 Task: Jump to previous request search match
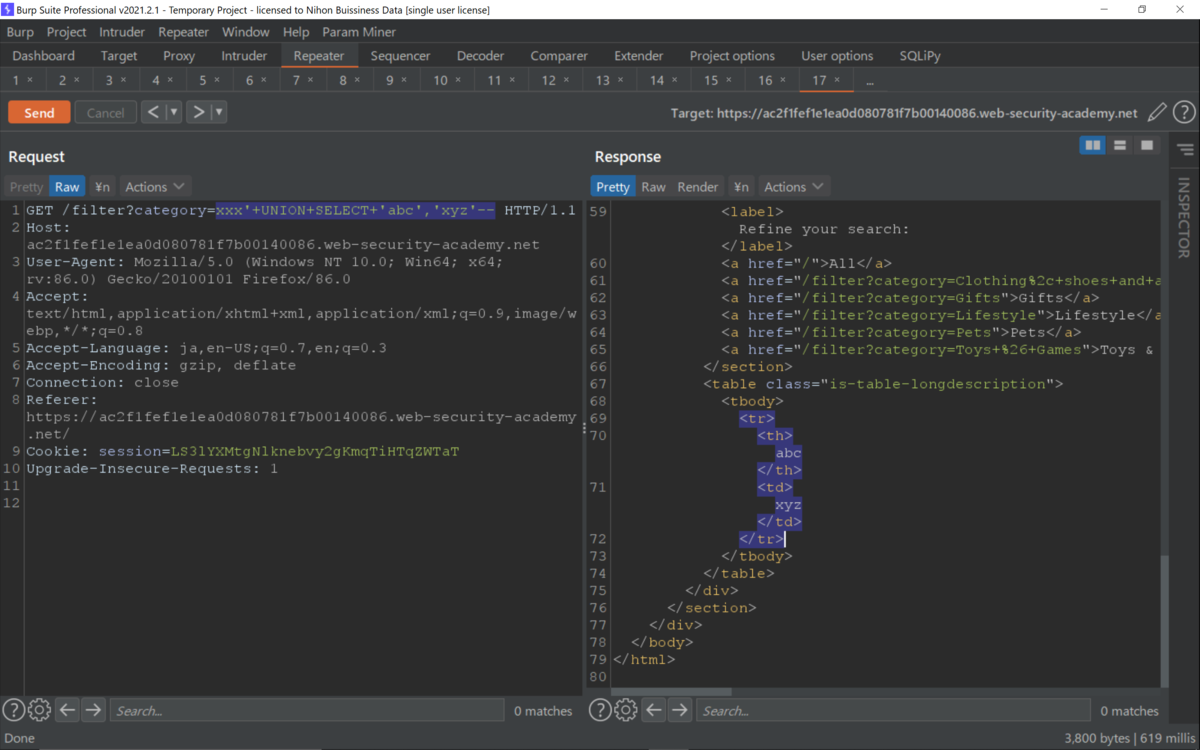(67, 710)
